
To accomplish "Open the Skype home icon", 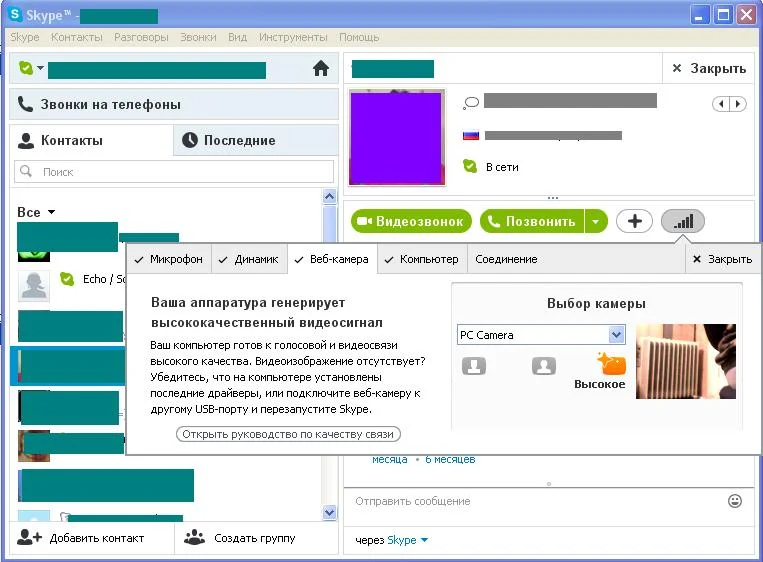I will (321, 68).
